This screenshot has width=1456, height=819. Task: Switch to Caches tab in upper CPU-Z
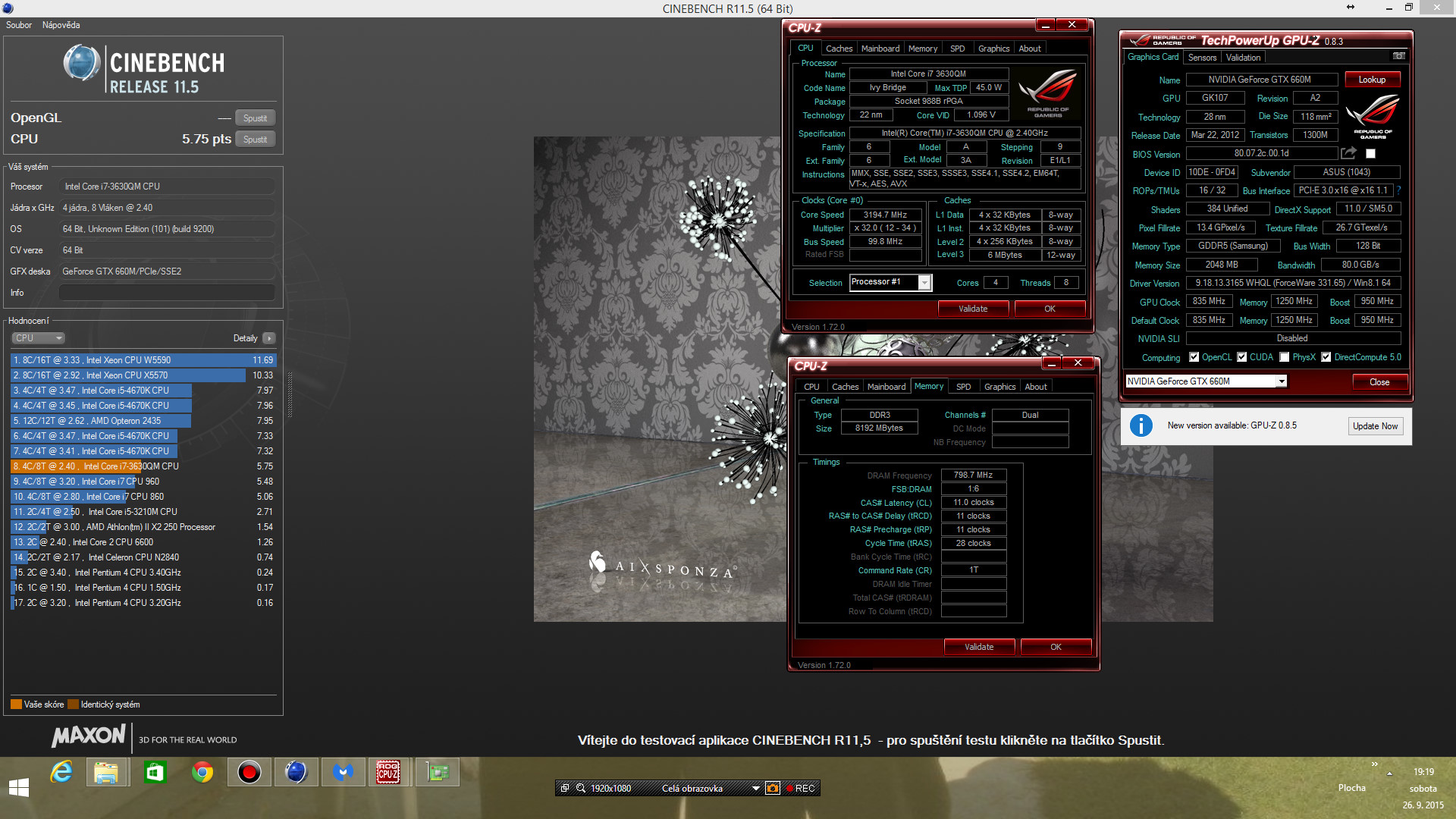839,49
